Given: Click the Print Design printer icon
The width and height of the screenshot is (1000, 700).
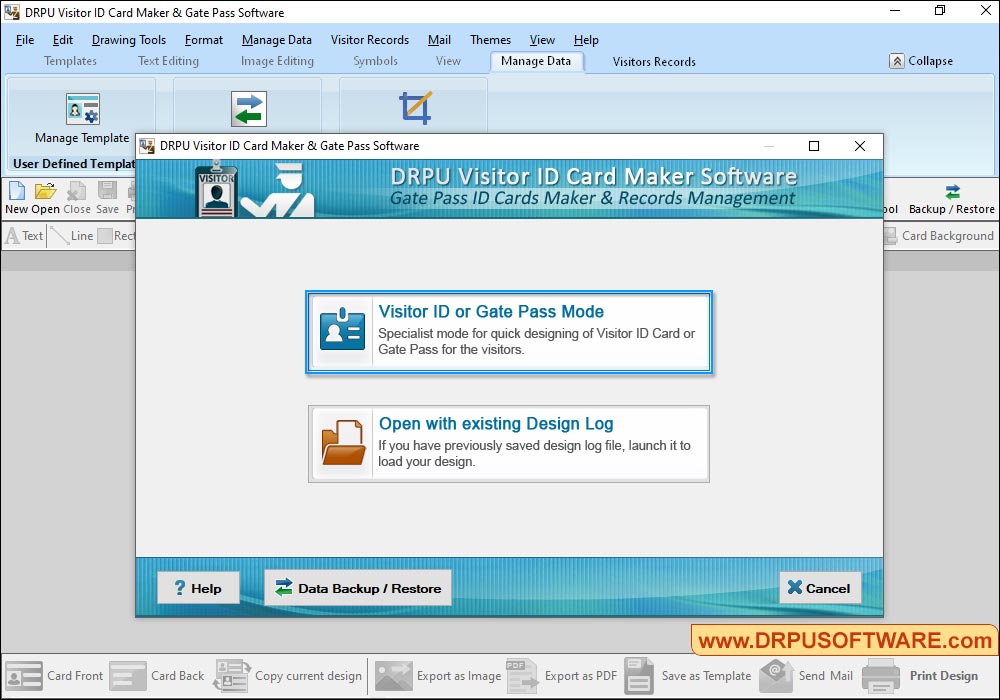Looking at the screenshot, I should 881,676.
